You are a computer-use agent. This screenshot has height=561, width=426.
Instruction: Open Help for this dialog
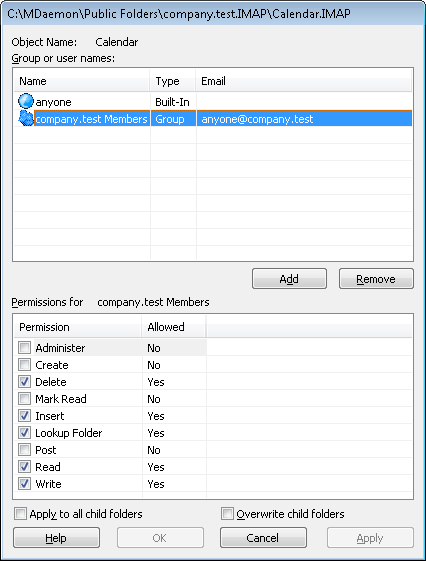[x=56, y=538]
